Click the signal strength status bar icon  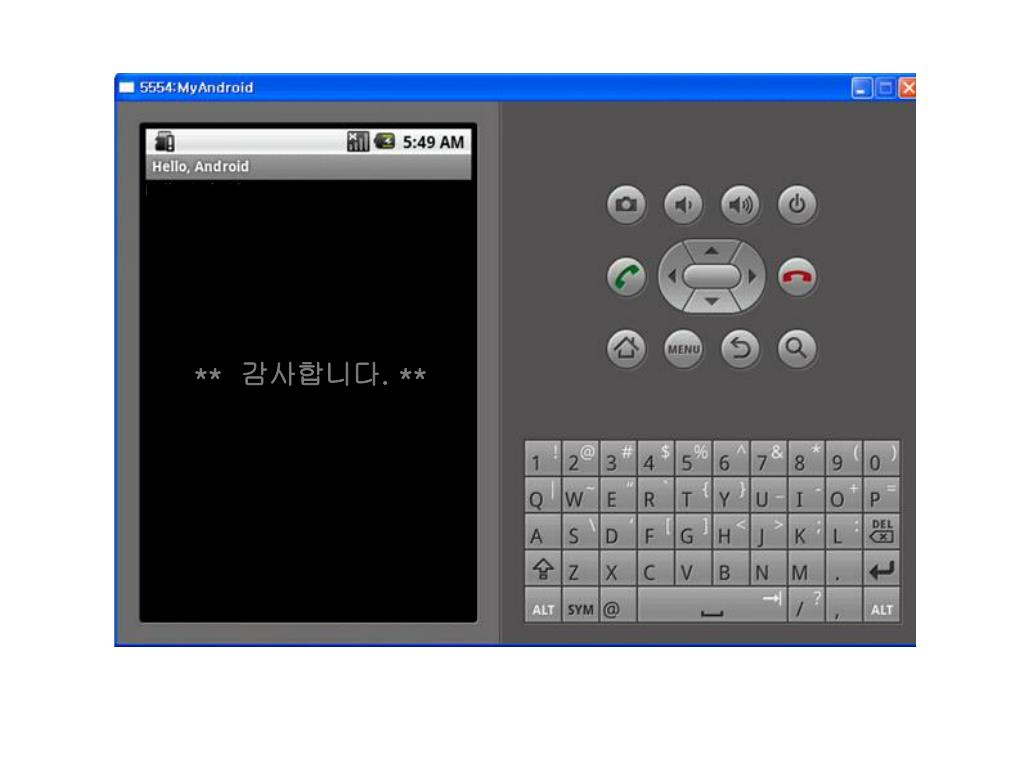(357, 141)
